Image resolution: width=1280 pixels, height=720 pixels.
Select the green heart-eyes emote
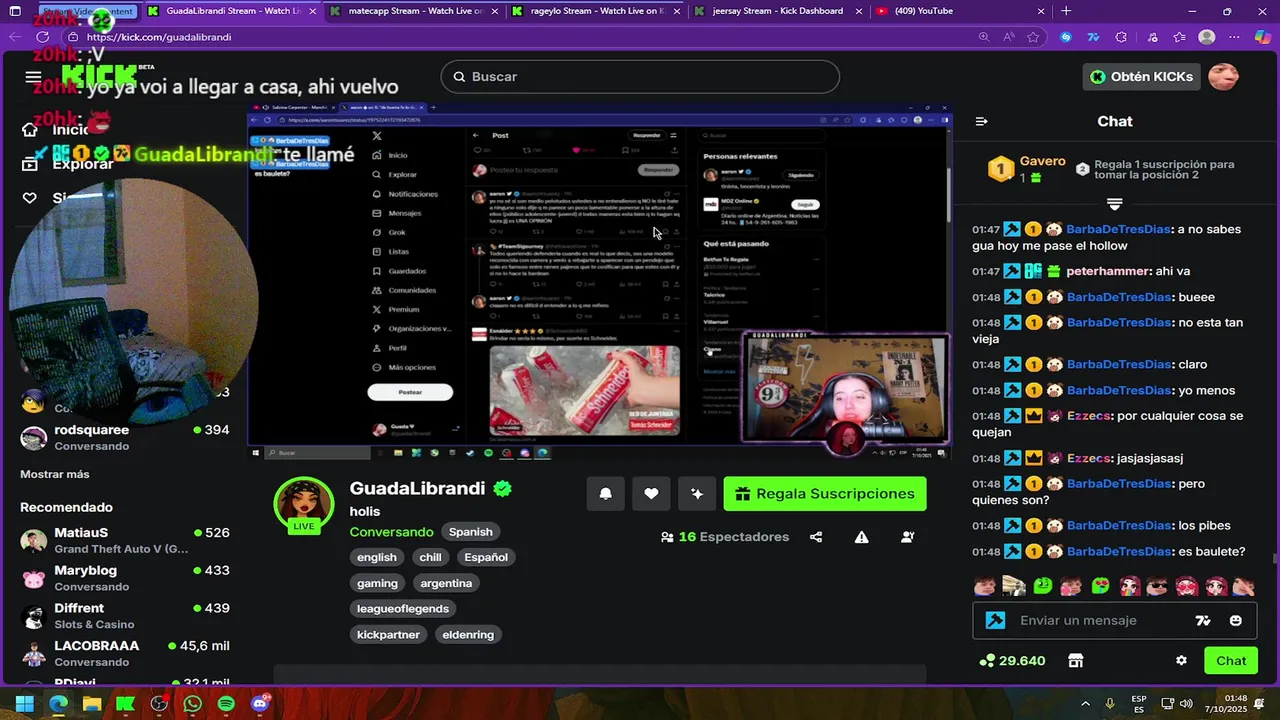click(1100, 586)
